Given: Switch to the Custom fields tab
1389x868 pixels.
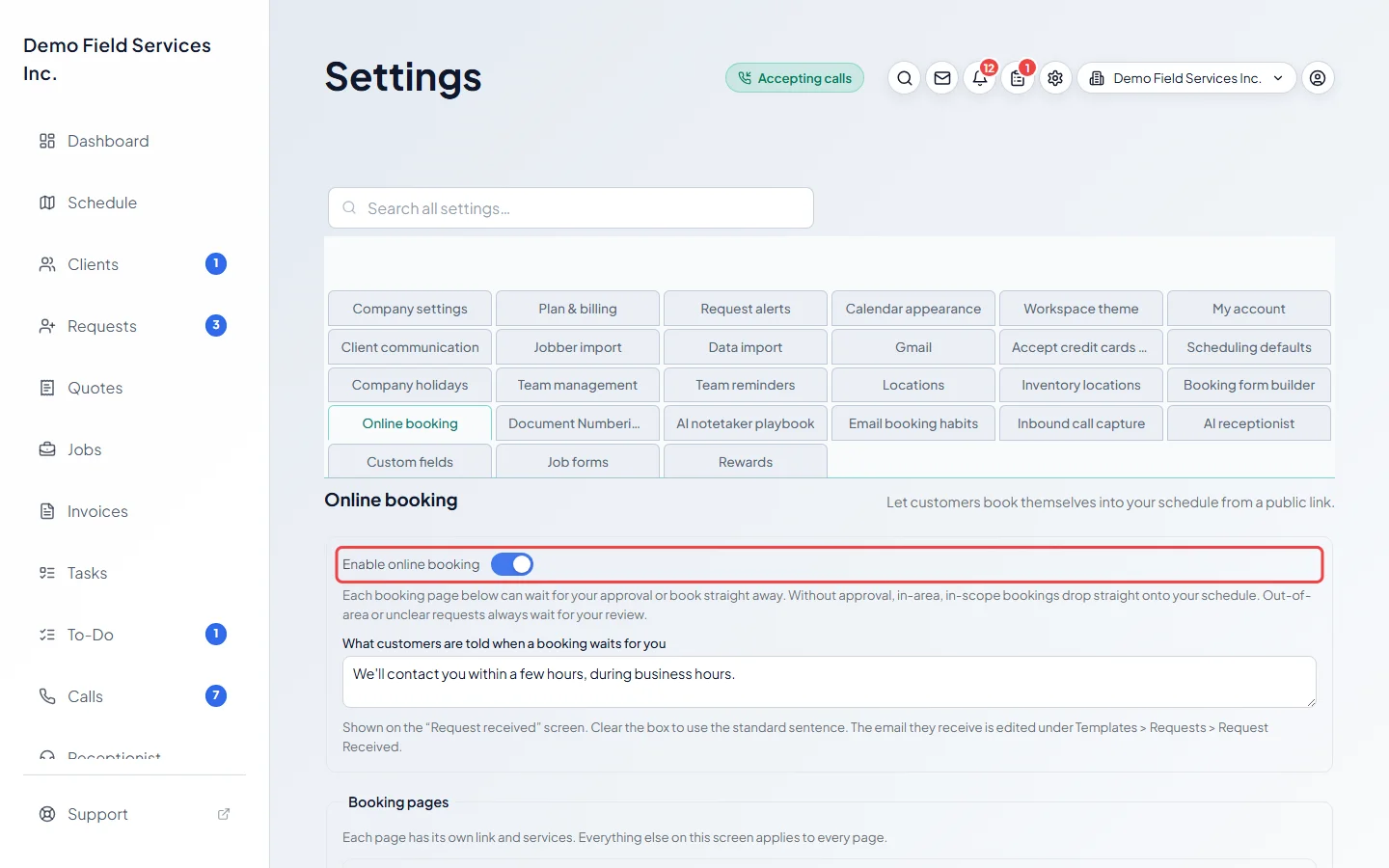Looking at the screenshot, I should coord(410,461).
